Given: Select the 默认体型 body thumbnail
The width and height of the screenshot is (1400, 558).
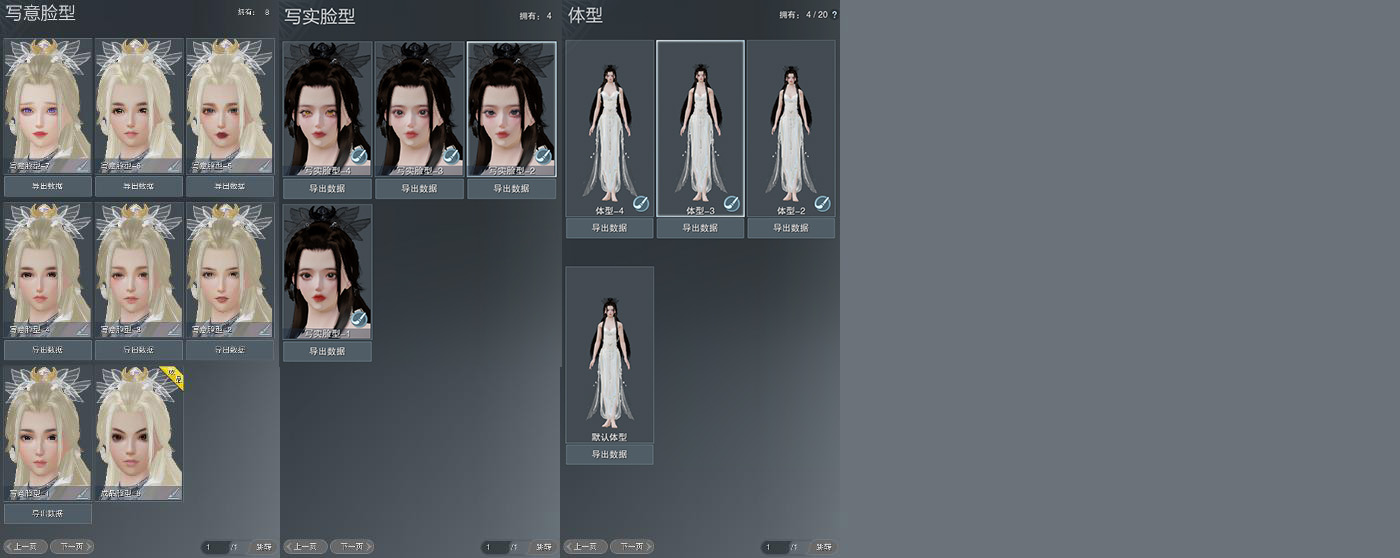Looking at the screenshot, I should 609,355.
